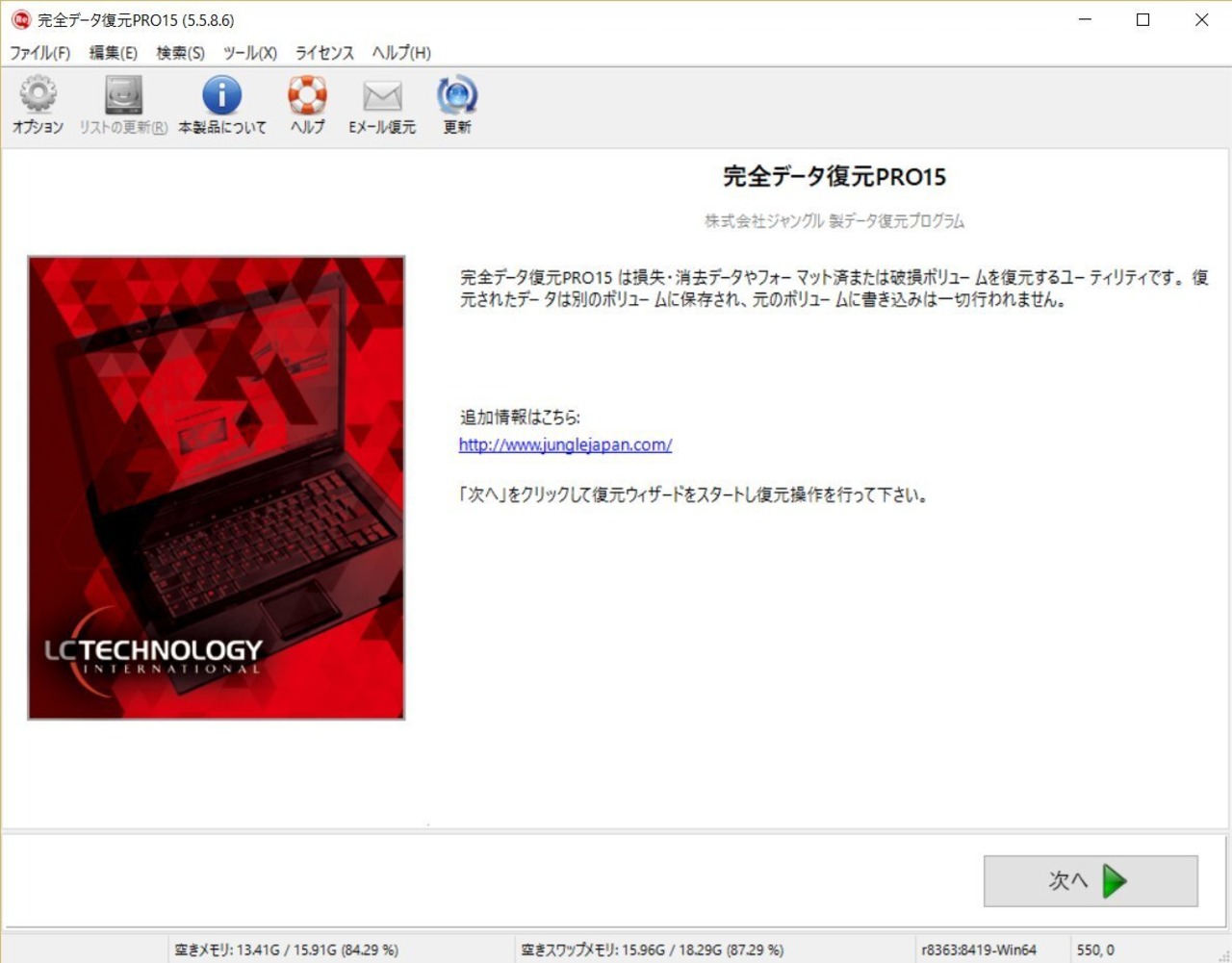Click 追加情報はこちら label
This screenshot has height=963, width=1232.
[x=520, y=417]
